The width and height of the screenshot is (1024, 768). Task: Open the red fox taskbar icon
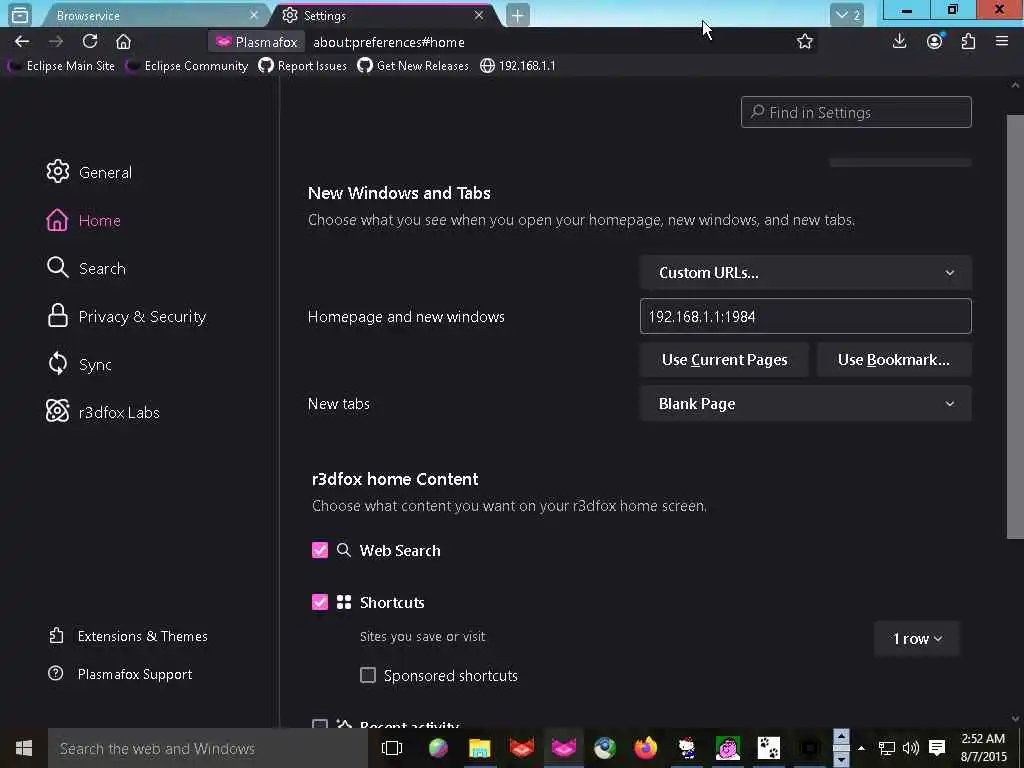click(522, 748)
